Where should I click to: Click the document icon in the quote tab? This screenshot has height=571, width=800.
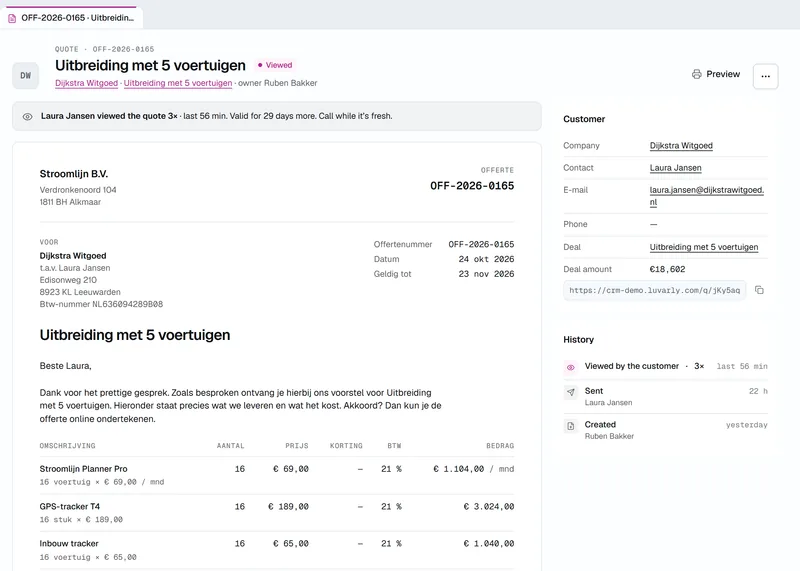(x=12, y=18)
